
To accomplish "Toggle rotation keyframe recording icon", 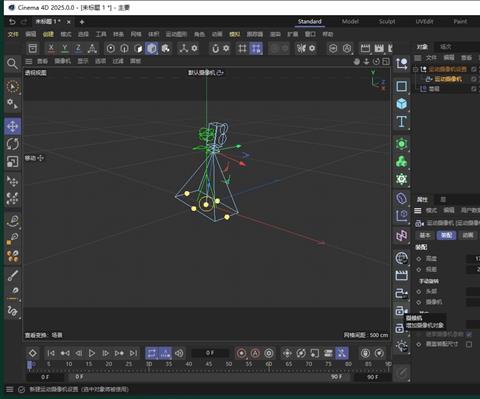I will (301, 353).
